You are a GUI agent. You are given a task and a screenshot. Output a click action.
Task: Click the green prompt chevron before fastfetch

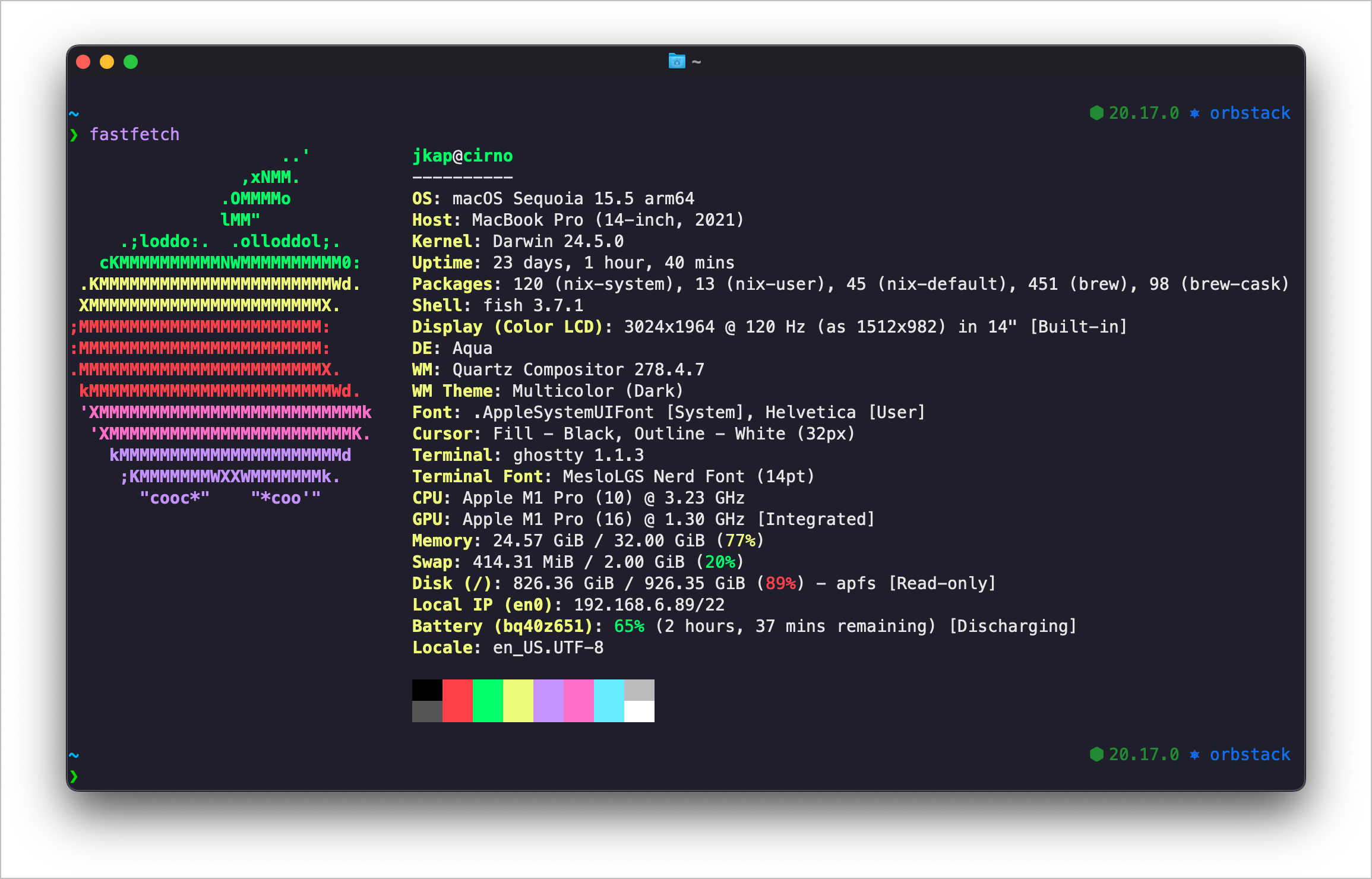[74, 135]
